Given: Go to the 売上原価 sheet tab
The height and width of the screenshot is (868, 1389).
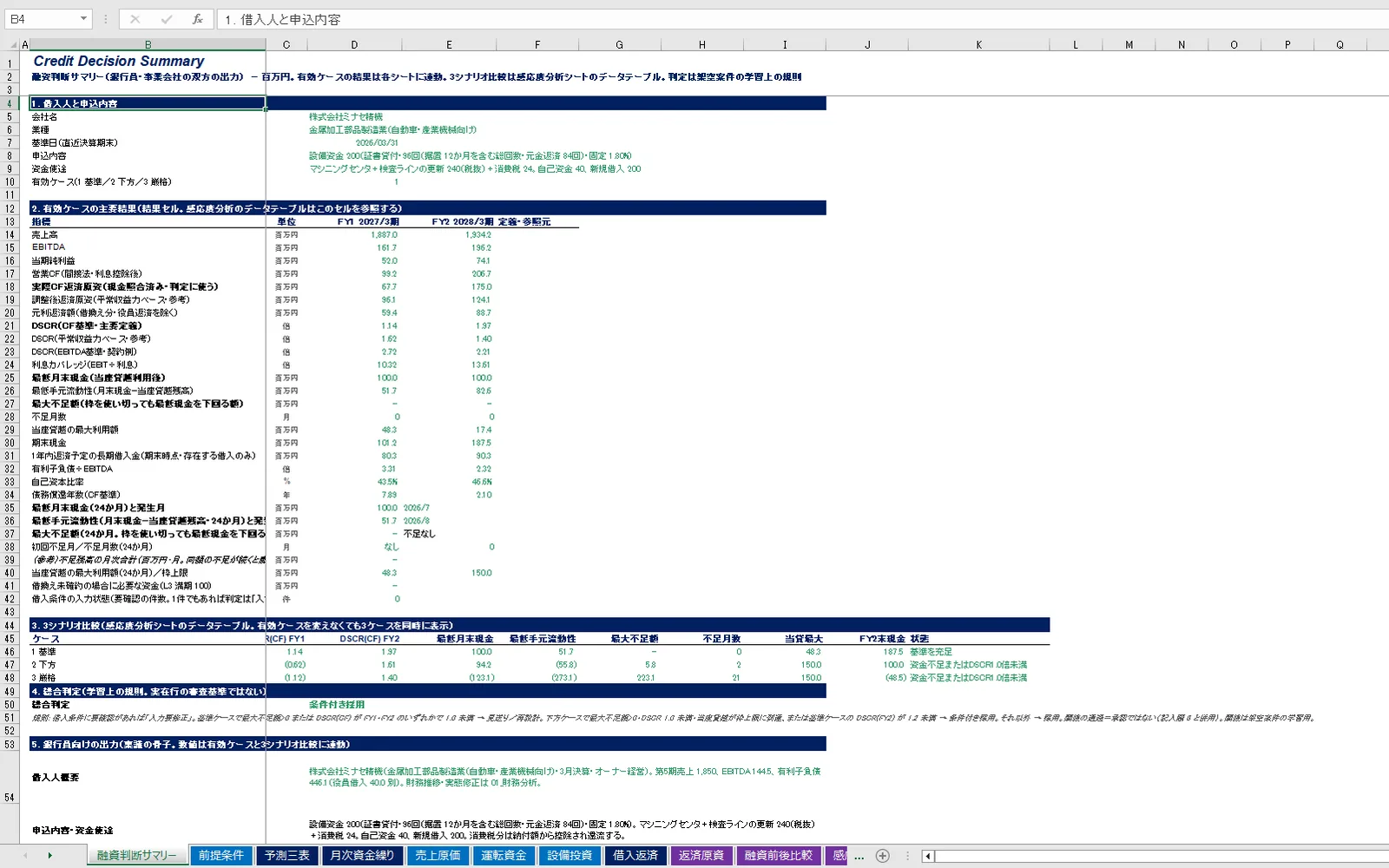Looking at the screenshot, I should [x=438, y=856].
